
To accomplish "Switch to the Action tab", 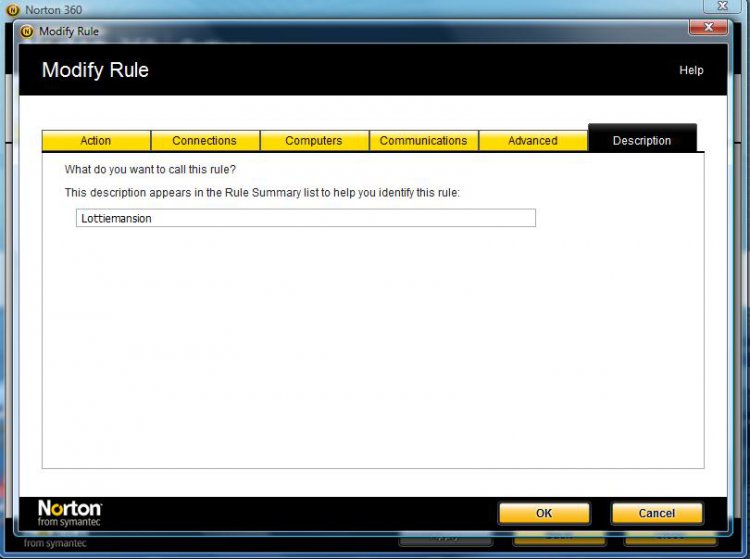I will pos(96,141).
